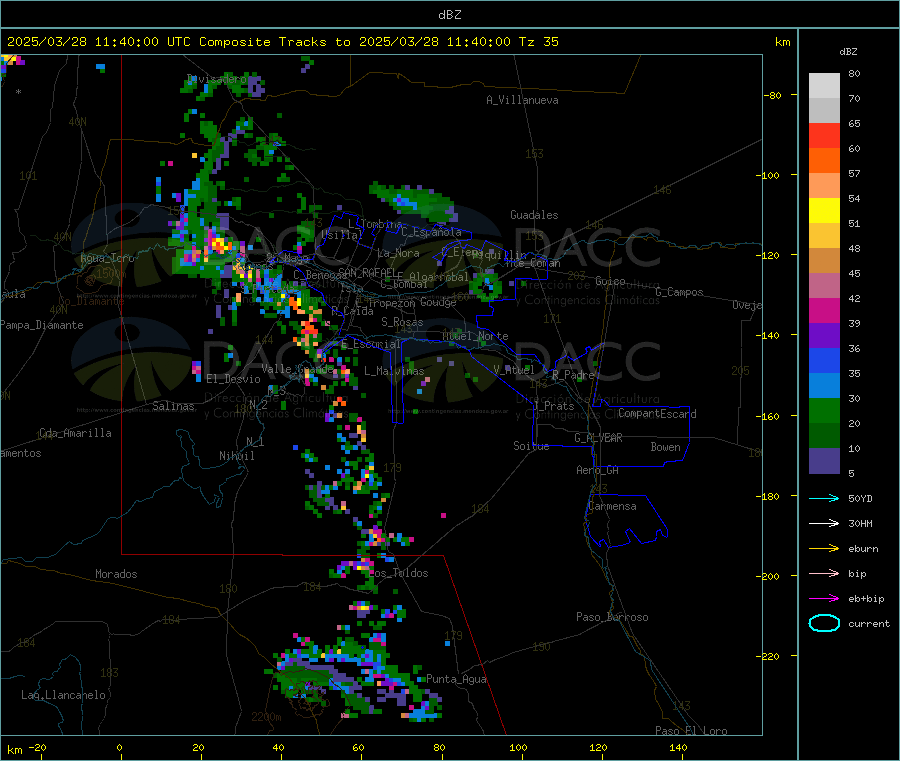
Task: Click the 'dBZ' heading above color scale
Action: click(848, 52)
